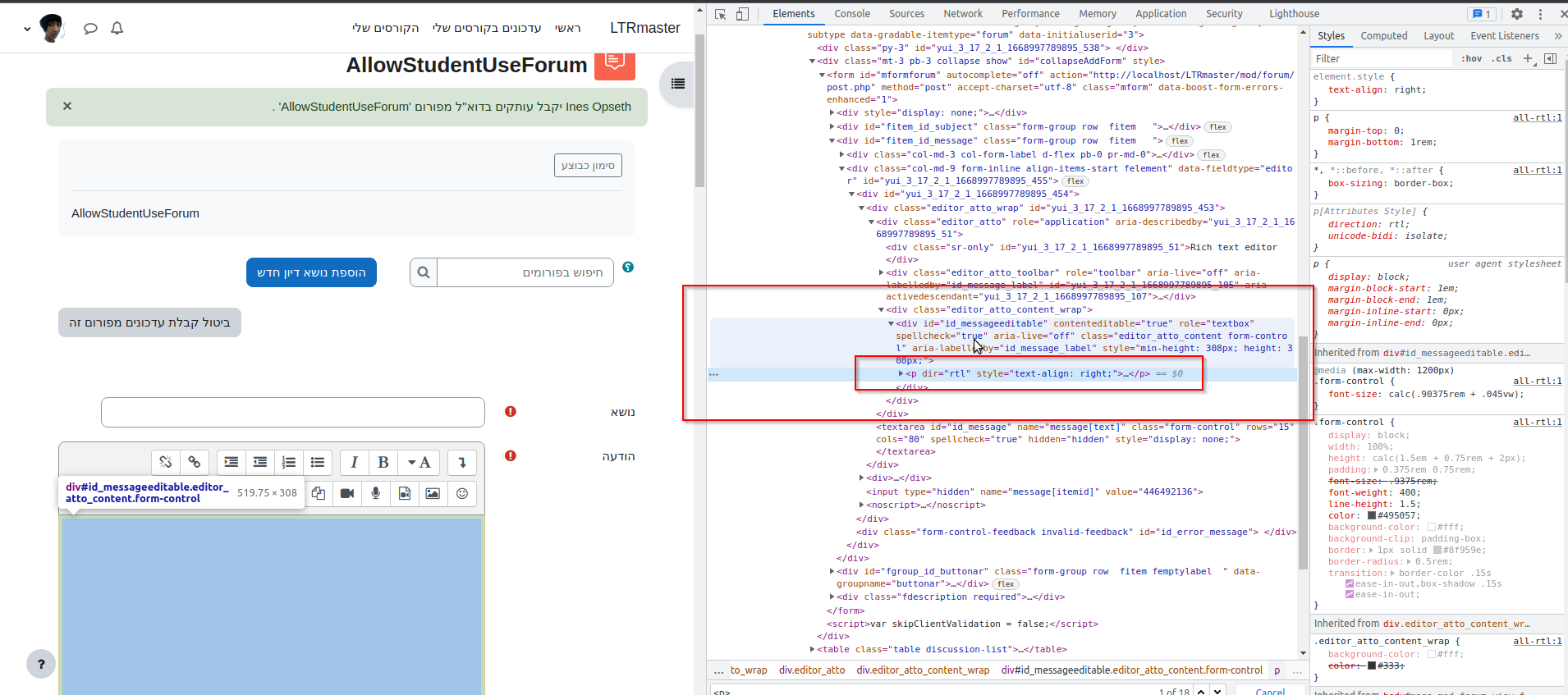The image size is (1568, 695).
Task: Click the Styles Filter input
Action: pos(1382,58)
